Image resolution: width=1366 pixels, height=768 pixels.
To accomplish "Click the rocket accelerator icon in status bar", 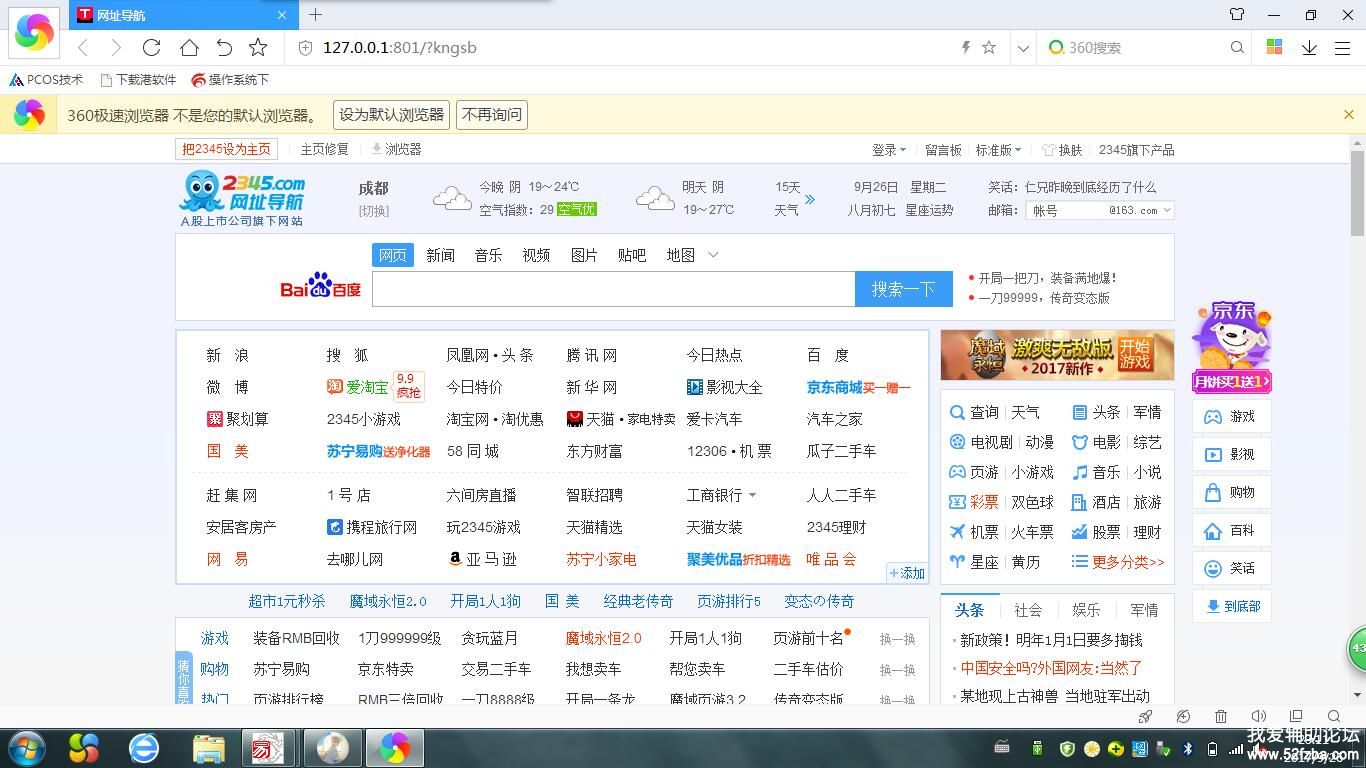I will [x=1146, y=716].
